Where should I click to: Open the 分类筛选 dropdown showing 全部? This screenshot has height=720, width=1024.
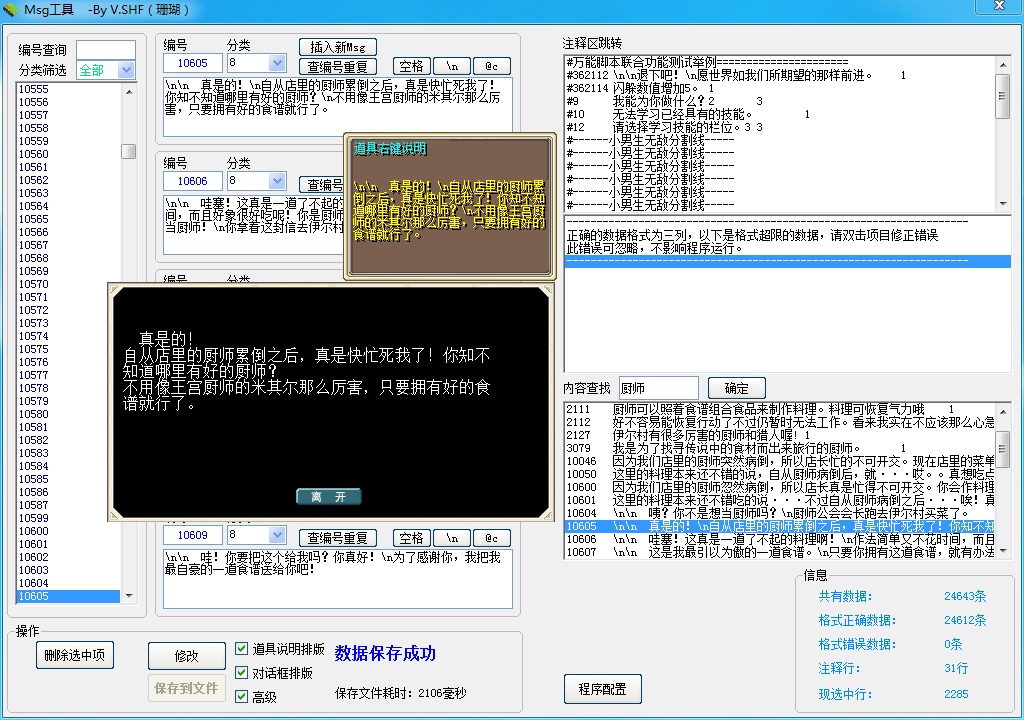[126, 70]
